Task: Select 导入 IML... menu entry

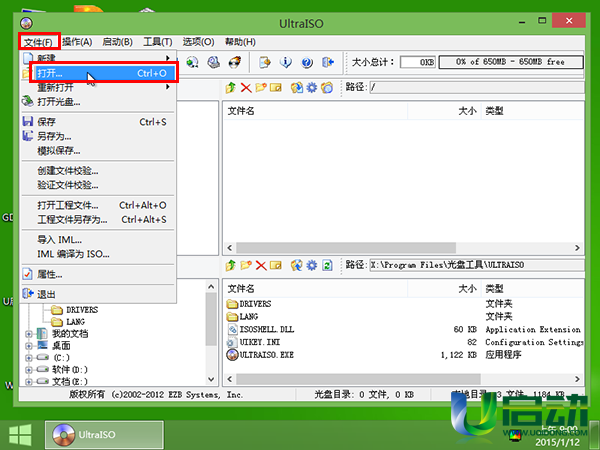Action: pyautogui.click(x=98, y=240)
